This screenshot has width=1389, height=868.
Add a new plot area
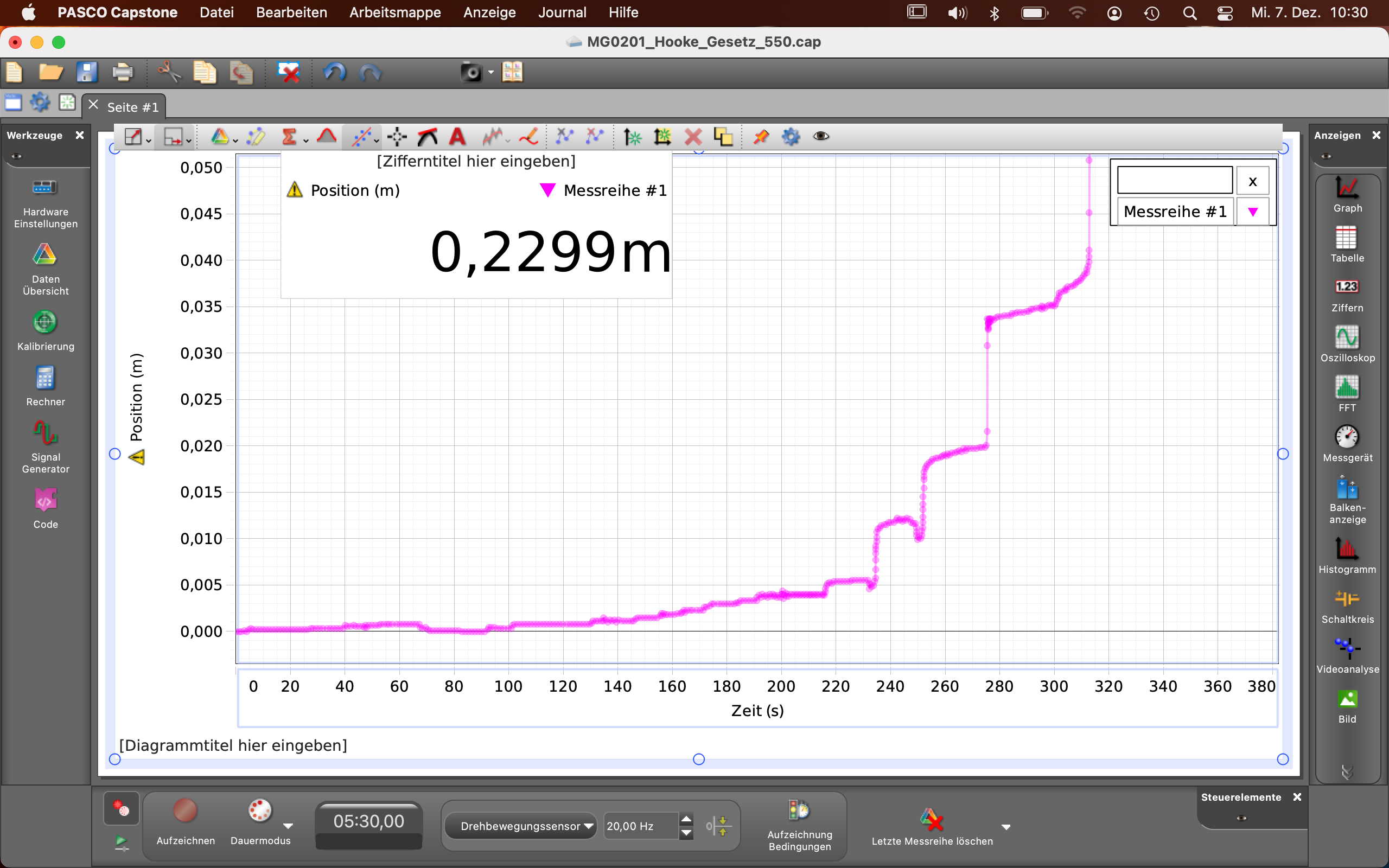click(662, 137)
